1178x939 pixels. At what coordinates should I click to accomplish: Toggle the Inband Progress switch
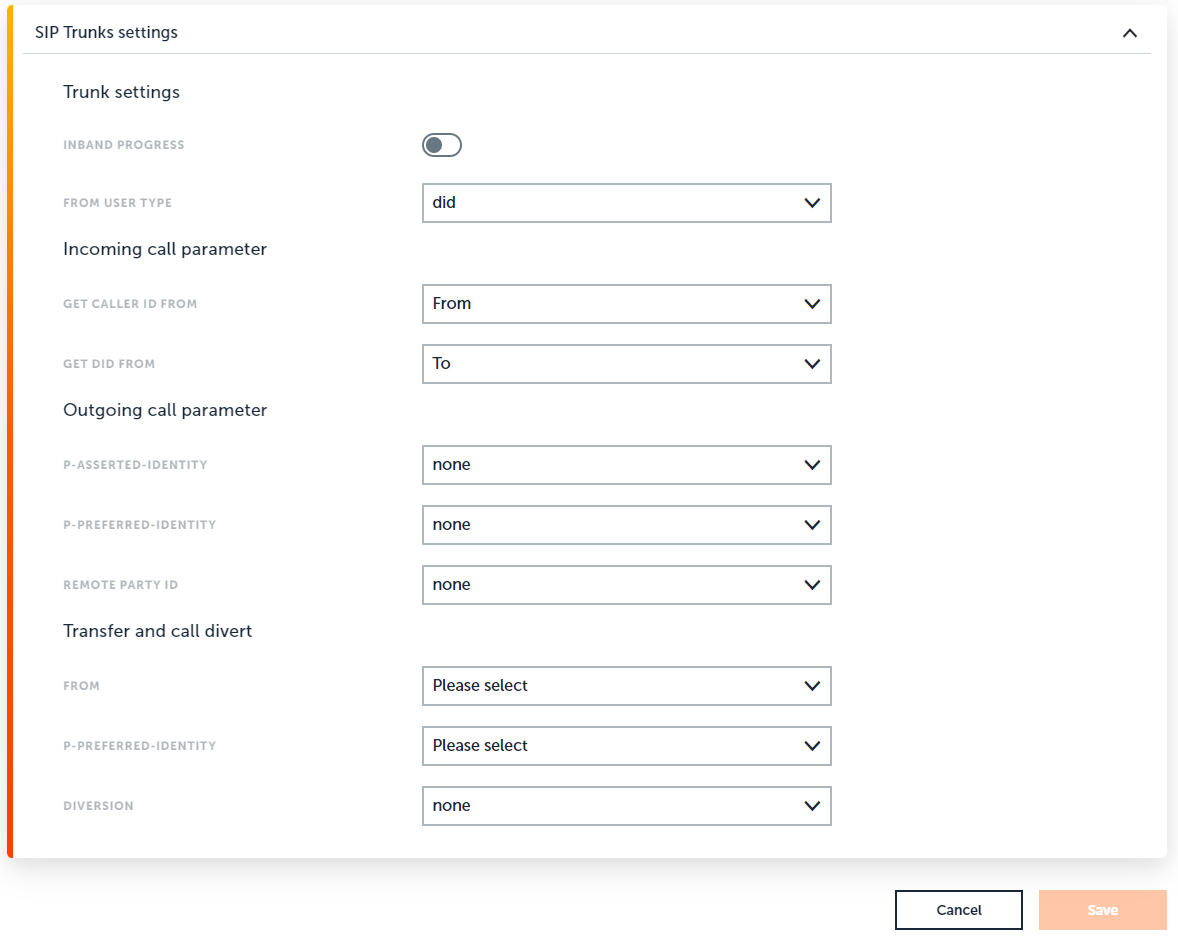click(442, 145)
